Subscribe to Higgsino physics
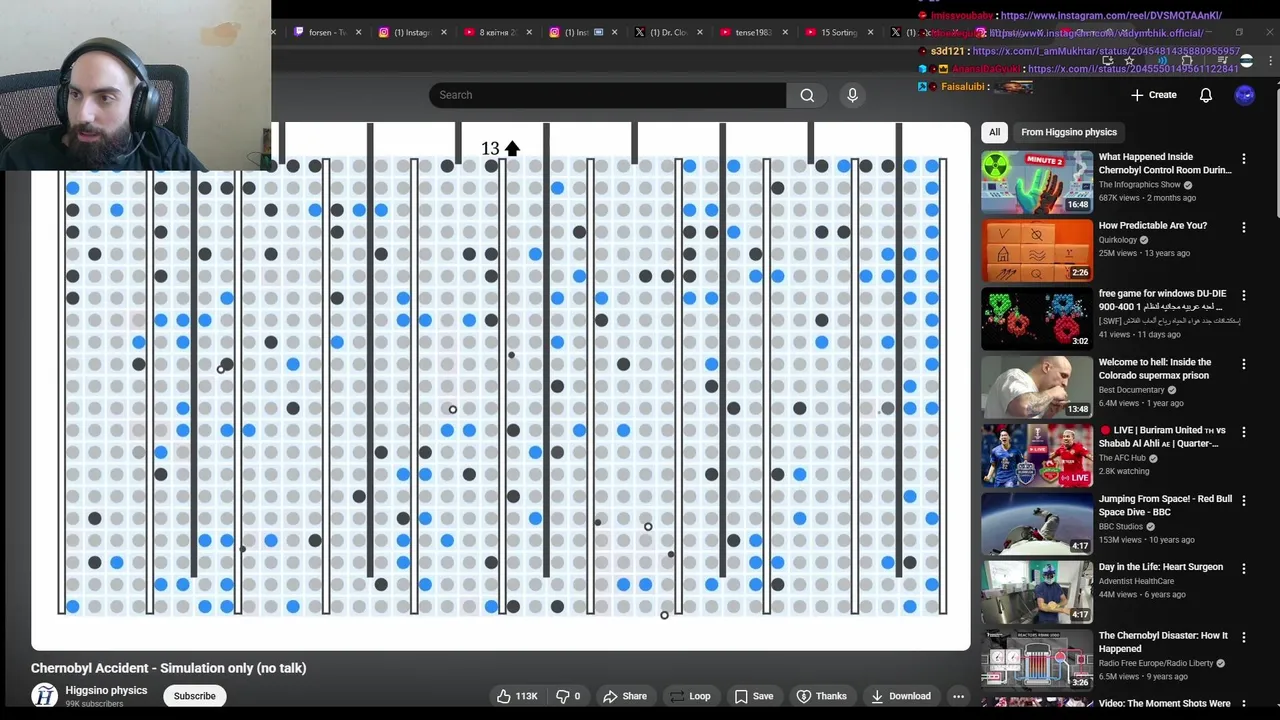This screenshot has height=720, width=1280. coord(194,696)
